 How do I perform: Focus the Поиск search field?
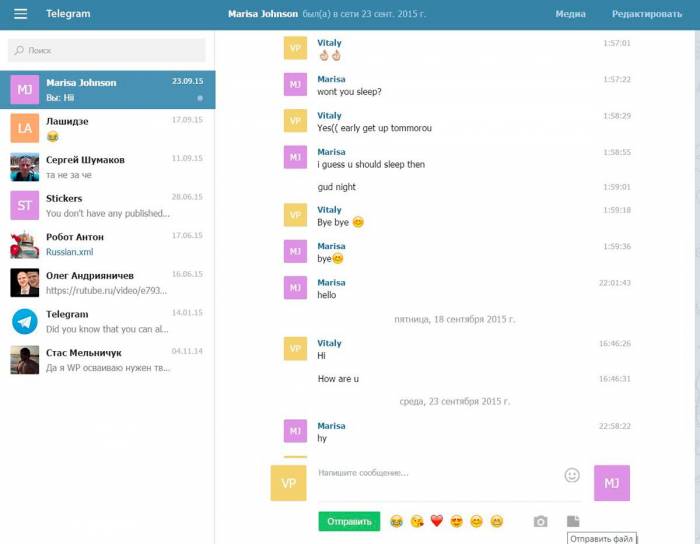(x=107, y=50)
